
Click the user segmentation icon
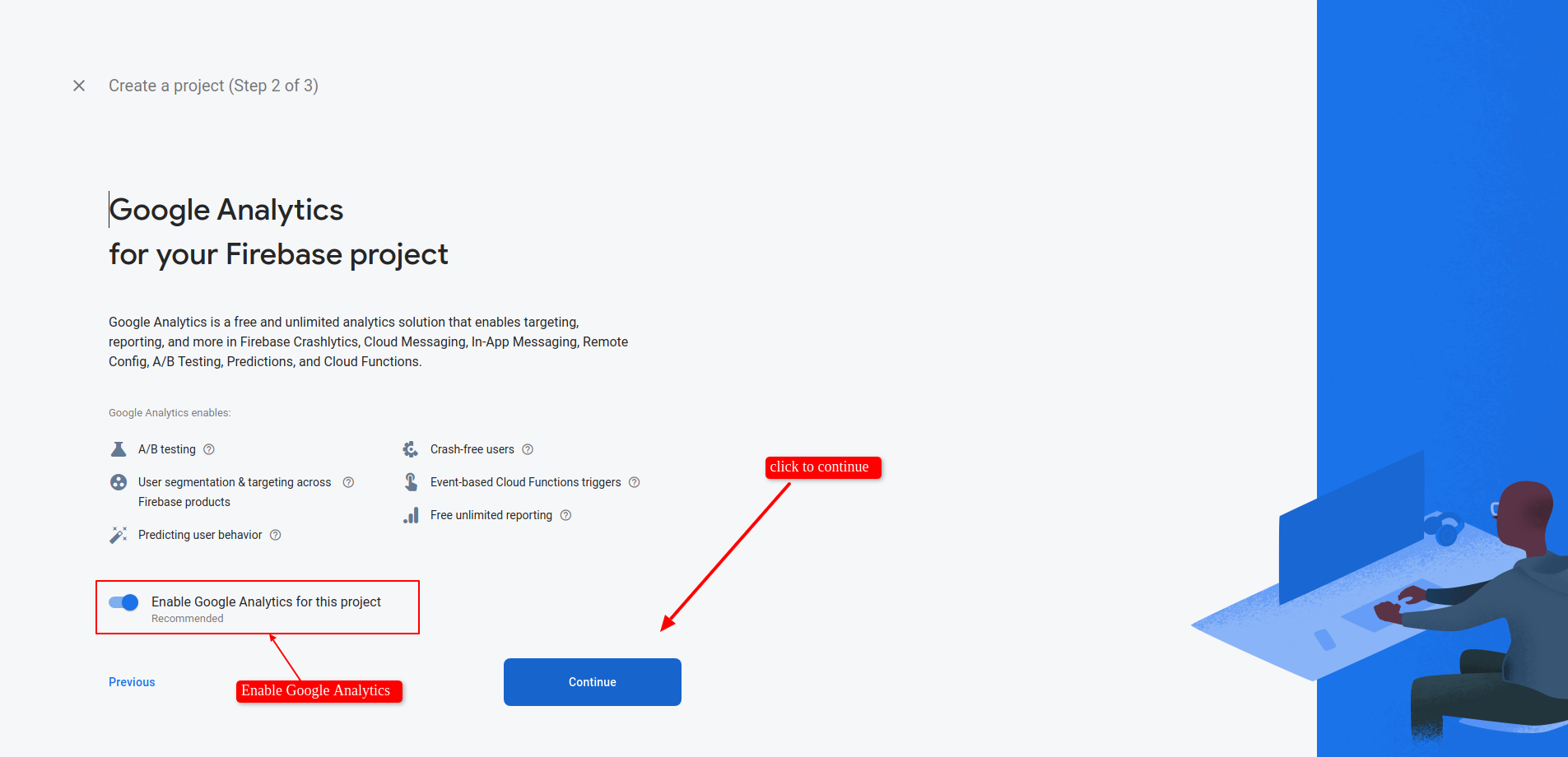point(119,482)
